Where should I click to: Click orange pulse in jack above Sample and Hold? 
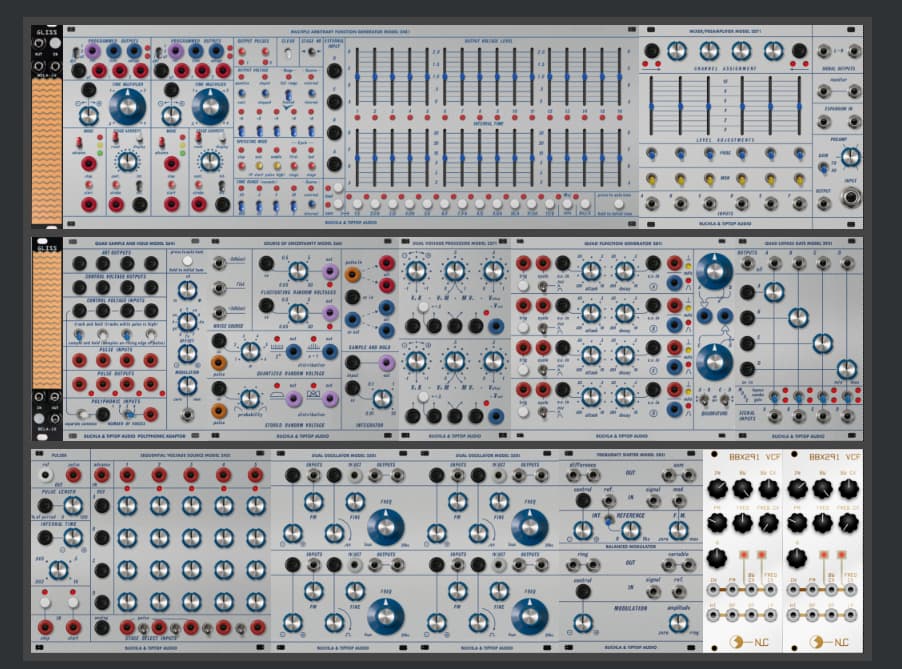(x=353, y=275)
